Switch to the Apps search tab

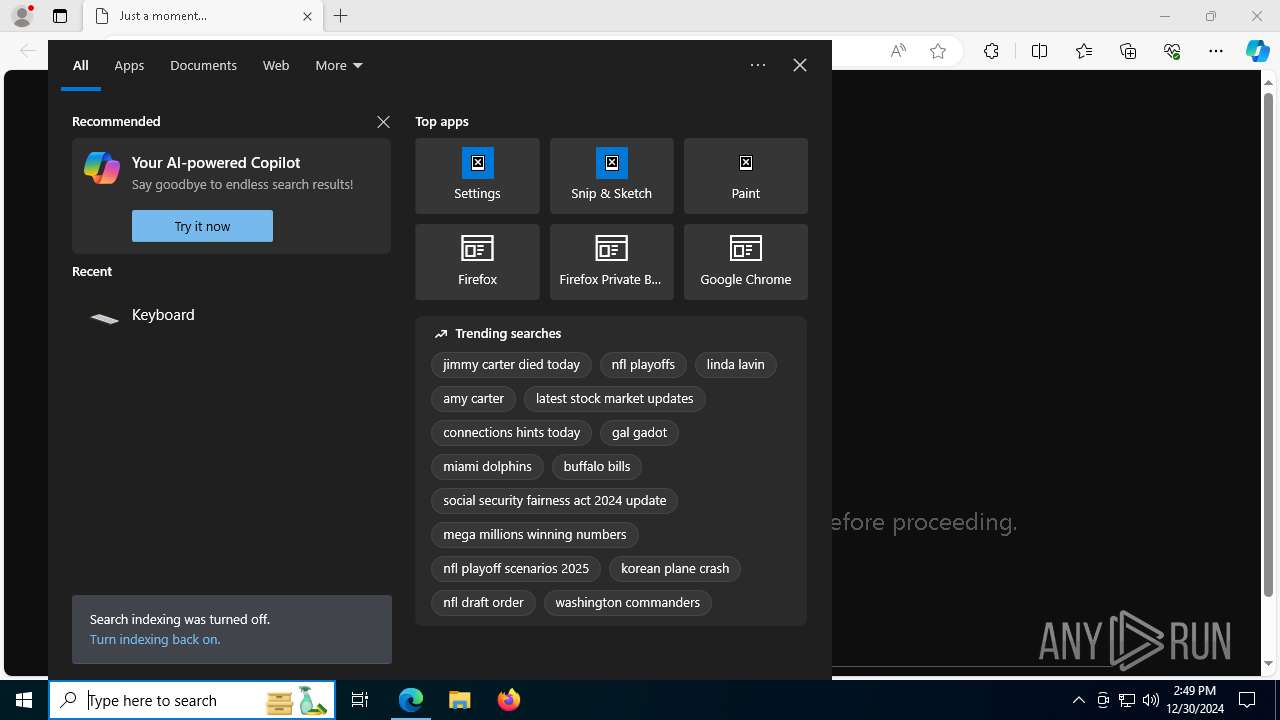tap(129, 65)
